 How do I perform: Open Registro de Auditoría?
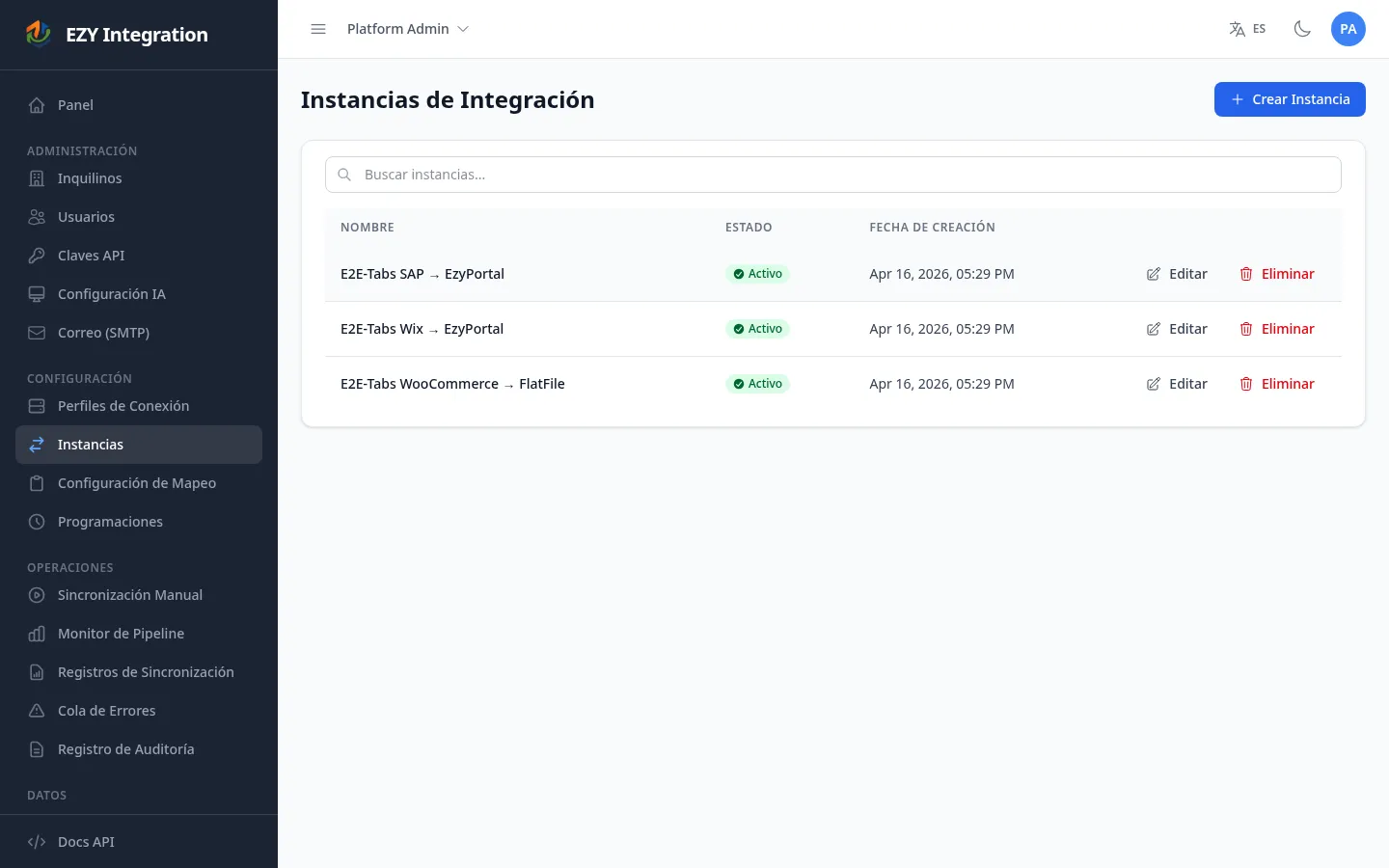click(x=139, y=749)
